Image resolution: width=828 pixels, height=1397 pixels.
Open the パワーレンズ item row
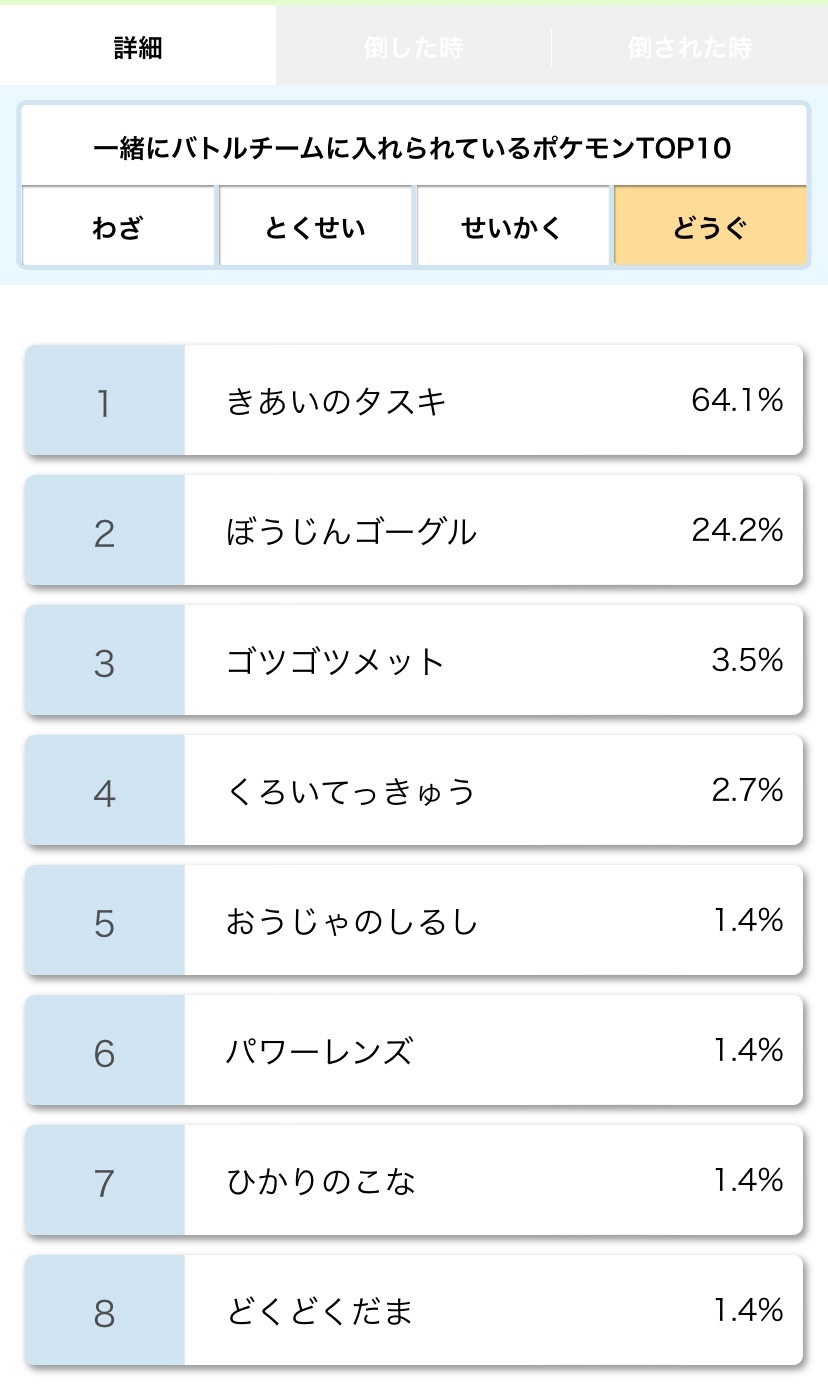point(414,1051)
